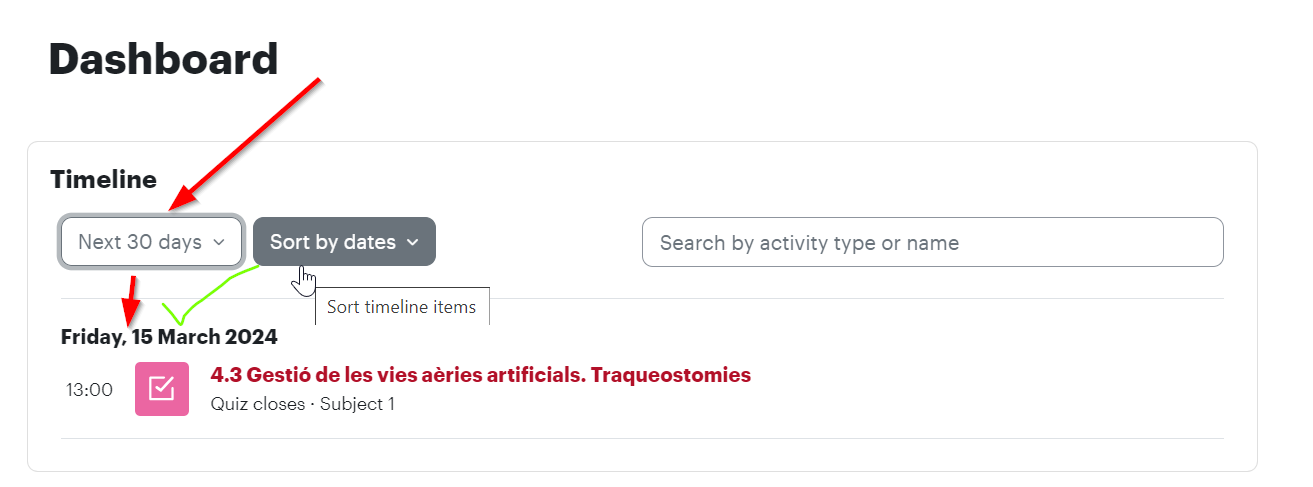Focus the Search by activity type field
The height and width of the screenshot is (487, 1313).
933,242
